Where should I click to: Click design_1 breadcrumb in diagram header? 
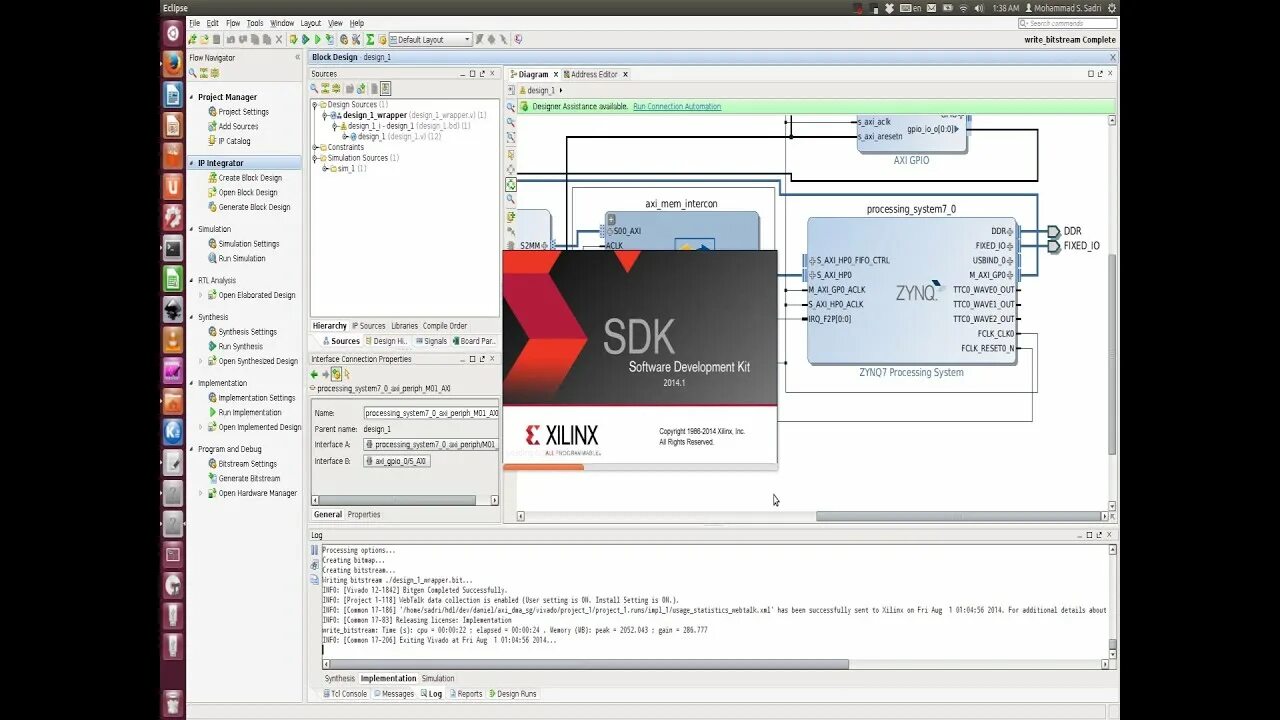(540, 90)
